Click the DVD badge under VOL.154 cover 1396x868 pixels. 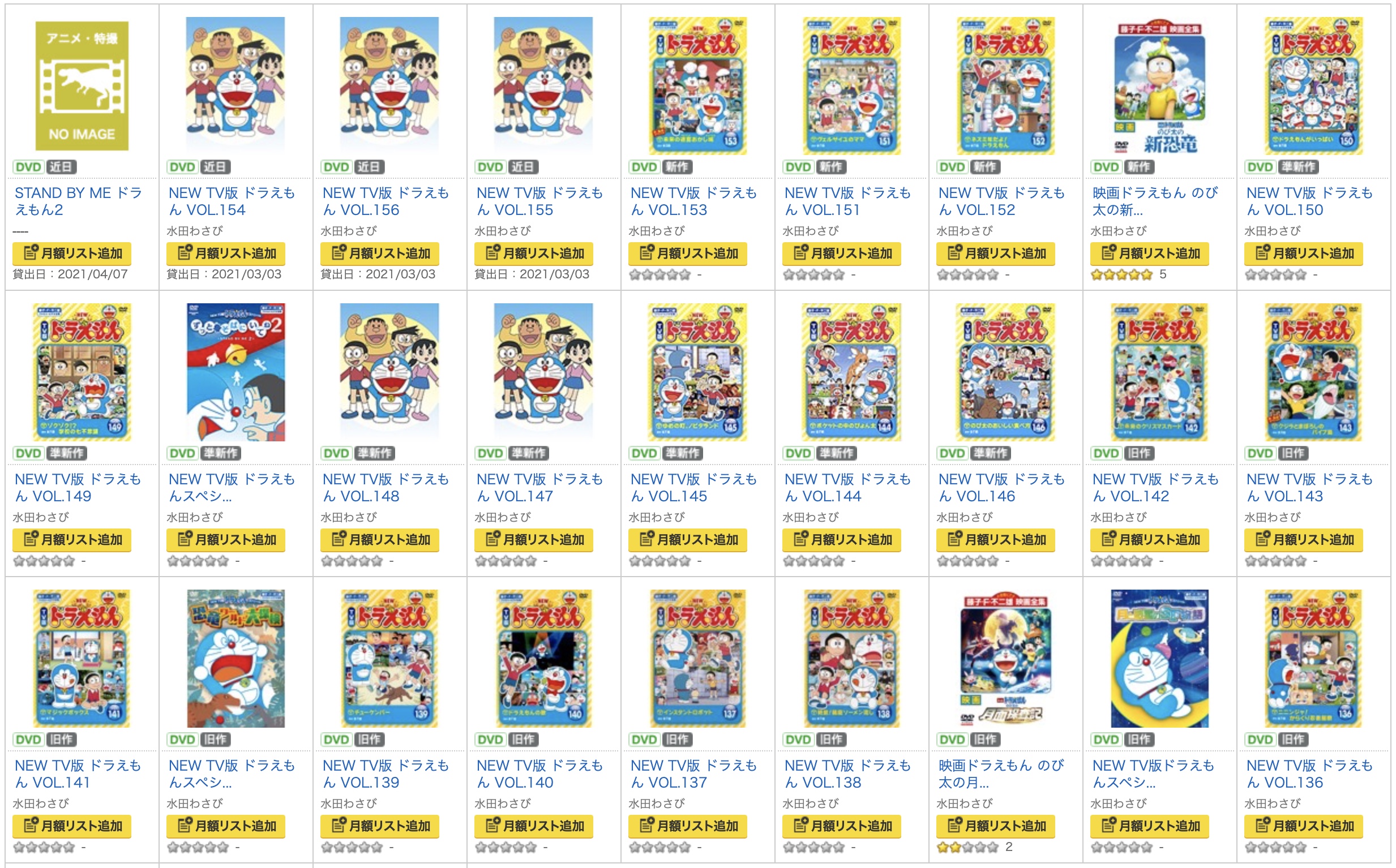click(182, 167)
